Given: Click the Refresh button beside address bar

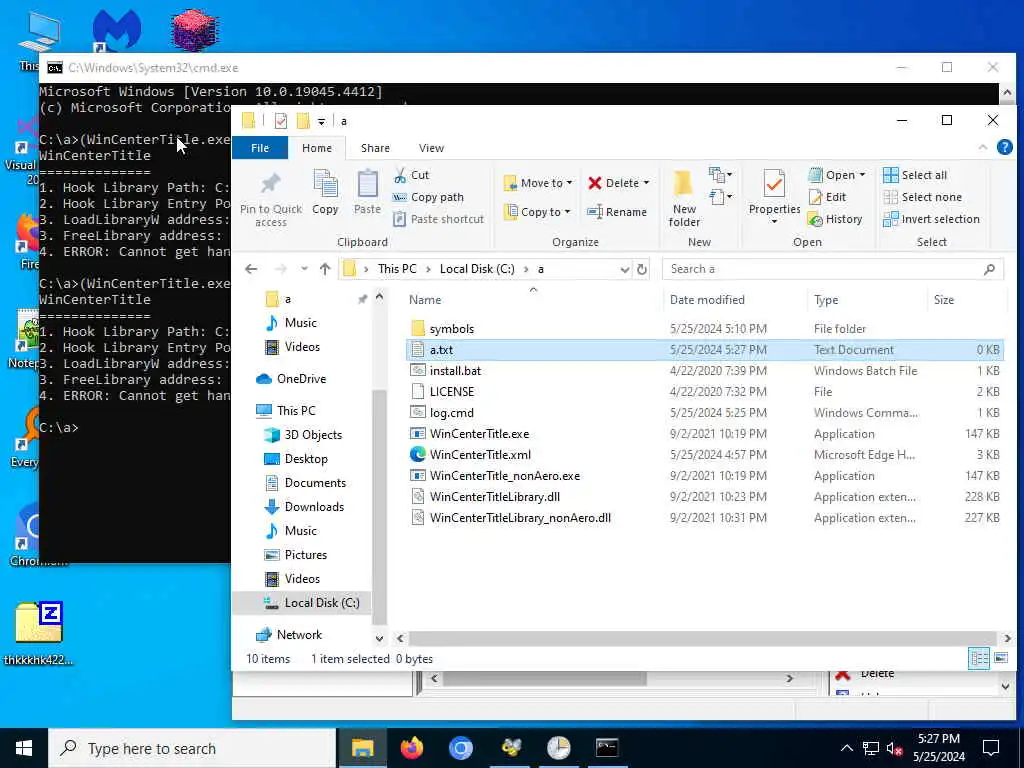Looking at the screenshot, I should [x=642, y=269].
